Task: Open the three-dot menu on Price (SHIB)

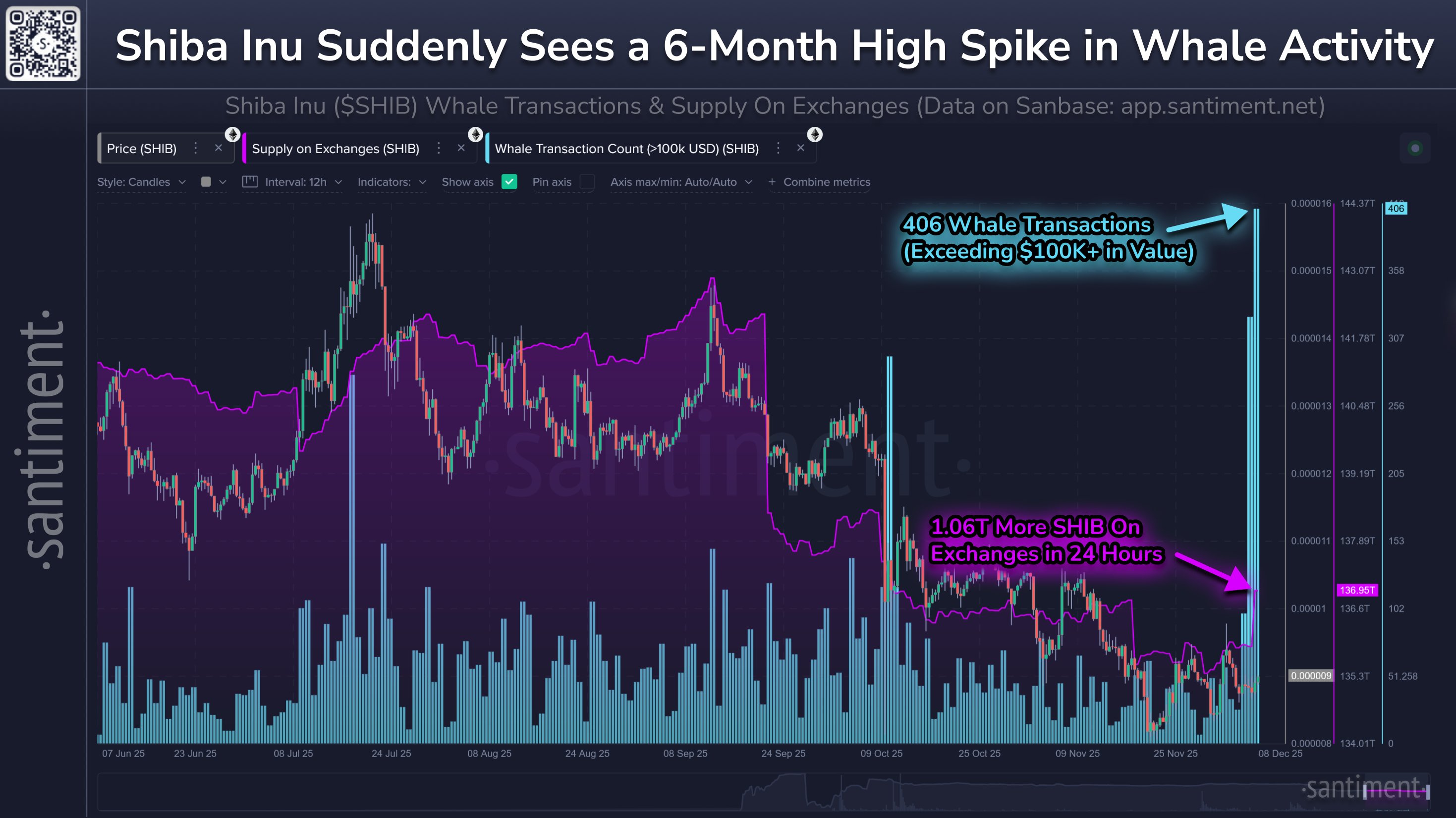Action: 195,149
